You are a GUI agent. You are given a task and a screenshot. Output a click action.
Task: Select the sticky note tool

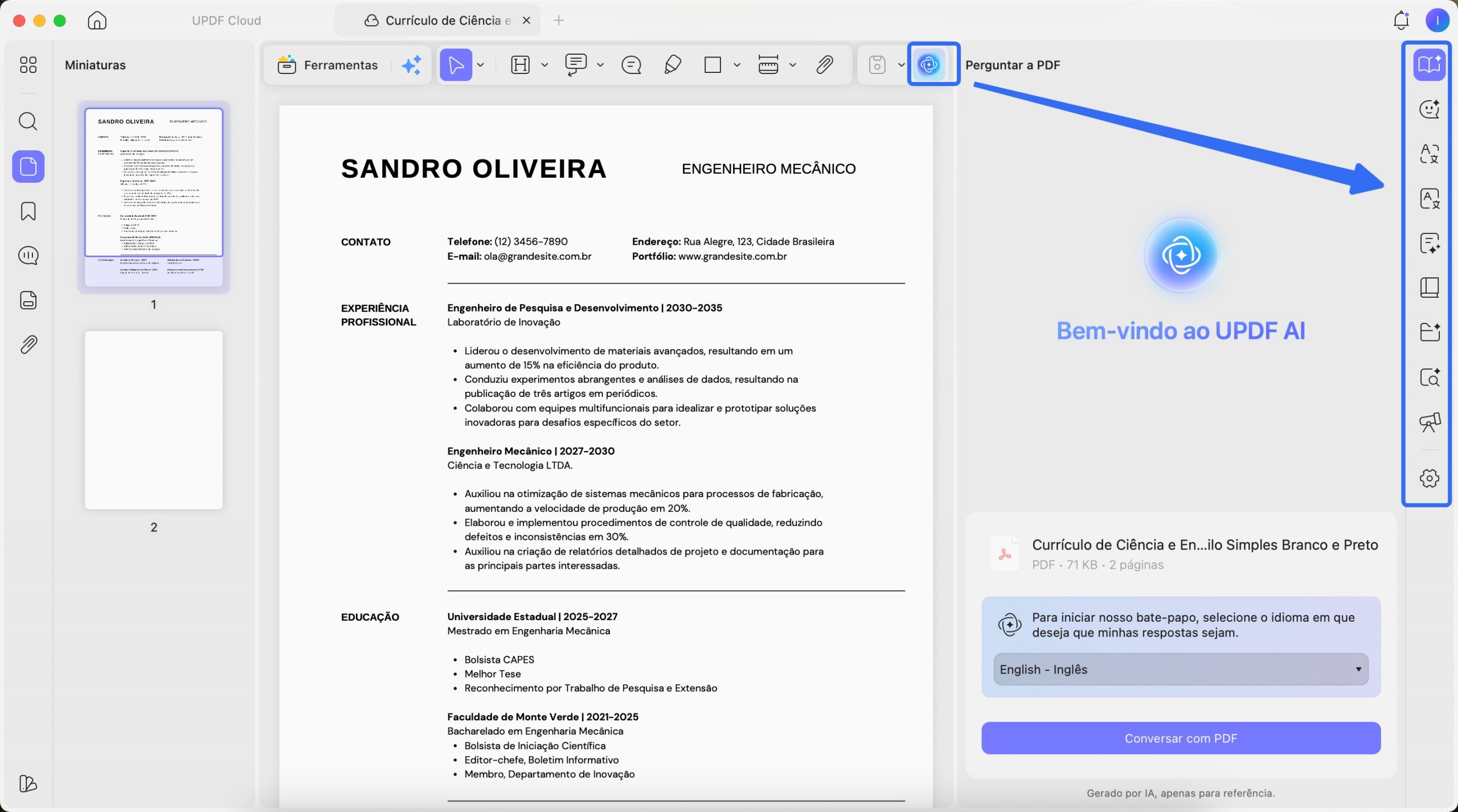pos(631,65)
